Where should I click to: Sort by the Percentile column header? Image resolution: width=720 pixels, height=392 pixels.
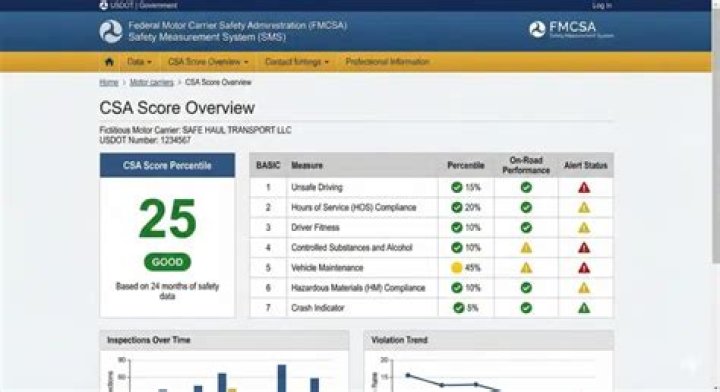tap(466, 165)
